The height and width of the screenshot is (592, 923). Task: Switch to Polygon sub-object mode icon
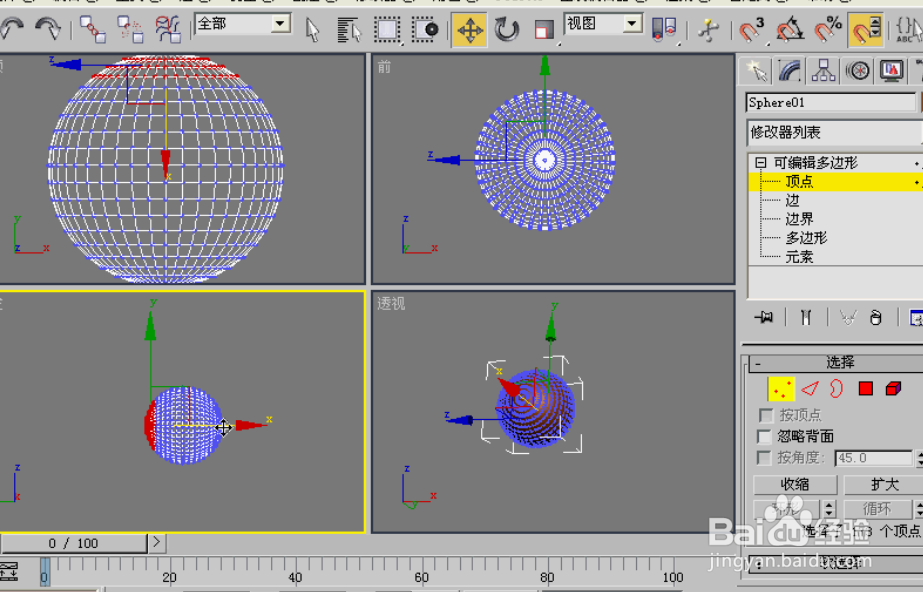click(x=866, y=388)
